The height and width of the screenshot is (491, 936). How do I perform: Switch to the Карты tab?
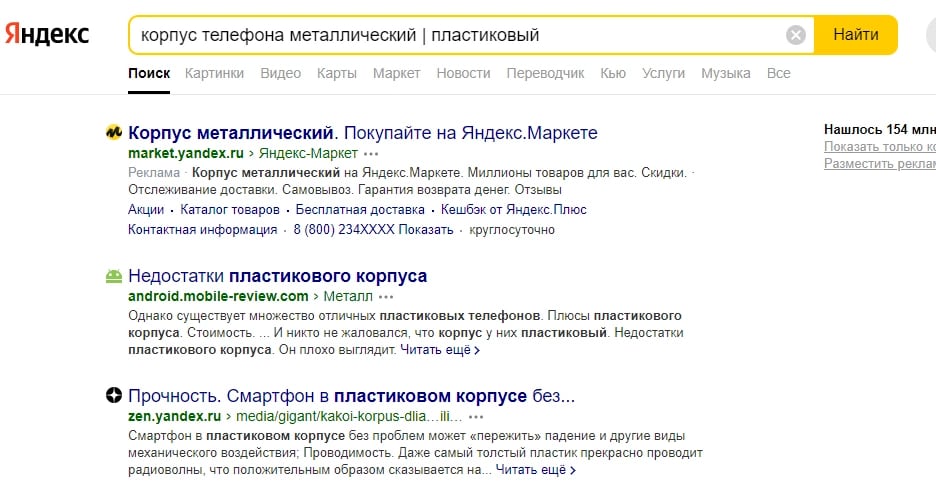point(337,73)
